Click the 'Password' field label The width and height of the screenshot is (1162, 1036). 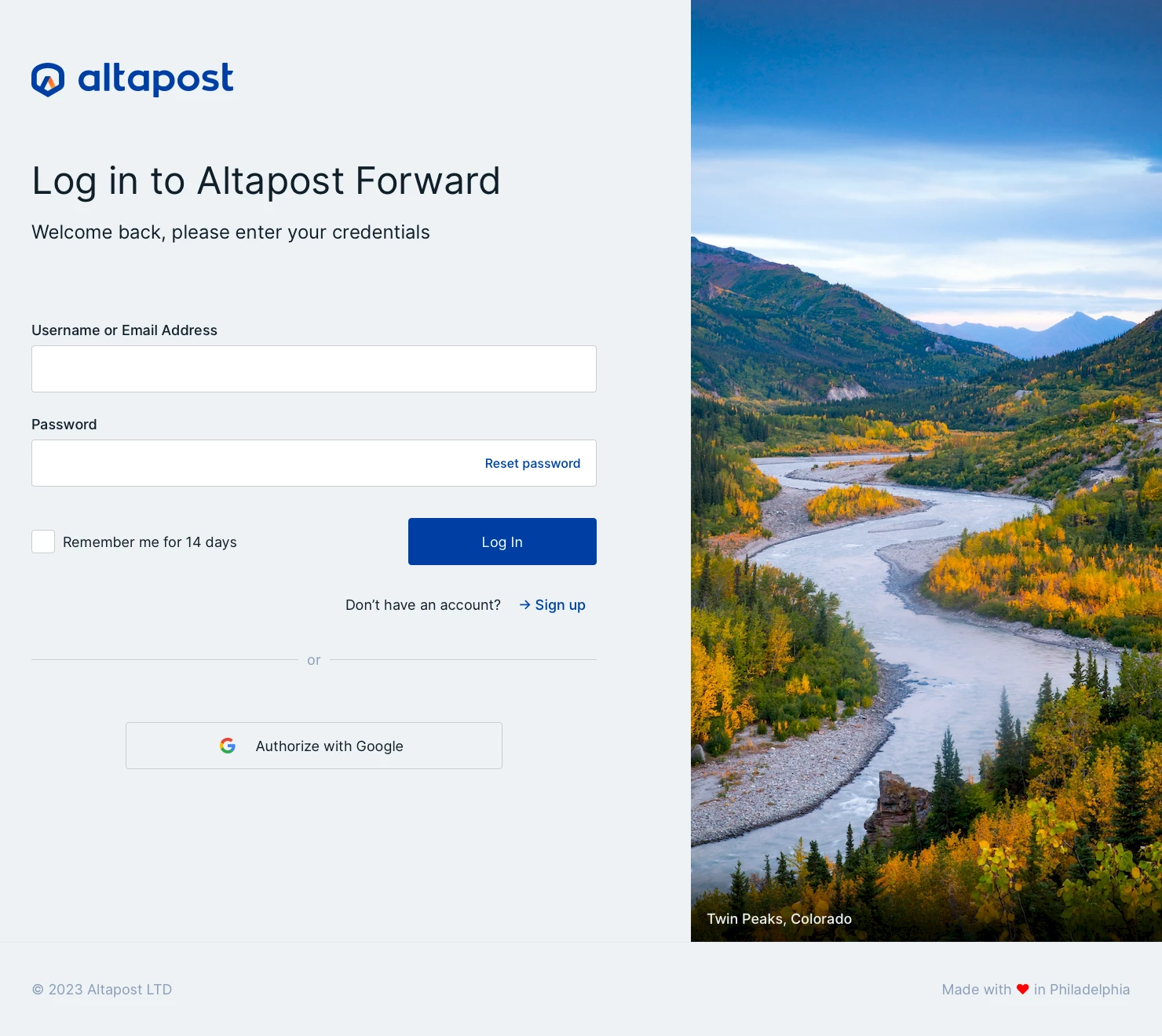coord(64,425)
